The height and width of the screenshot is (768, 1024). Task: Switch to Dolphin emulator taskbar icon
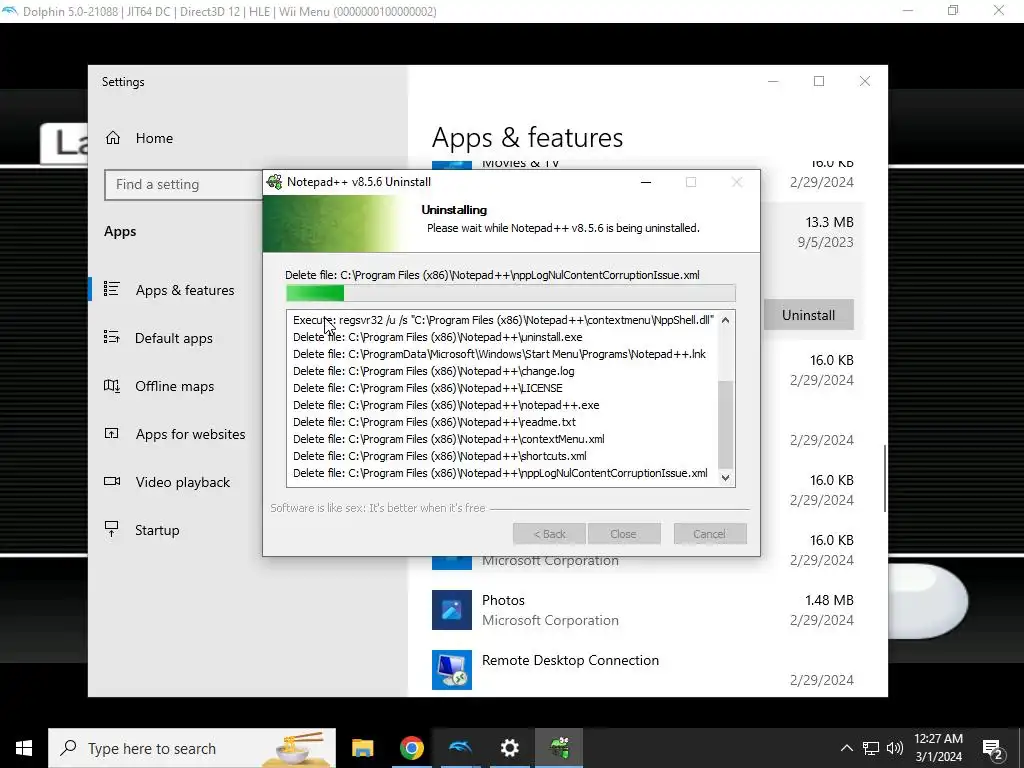pyautogui.click(x=460, y=748)
